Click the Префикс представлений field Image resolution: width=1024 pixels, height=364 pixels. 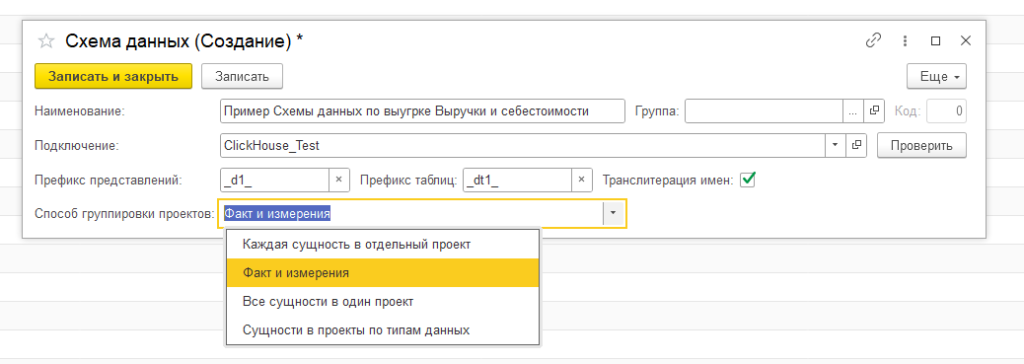[x=274, y=180]
